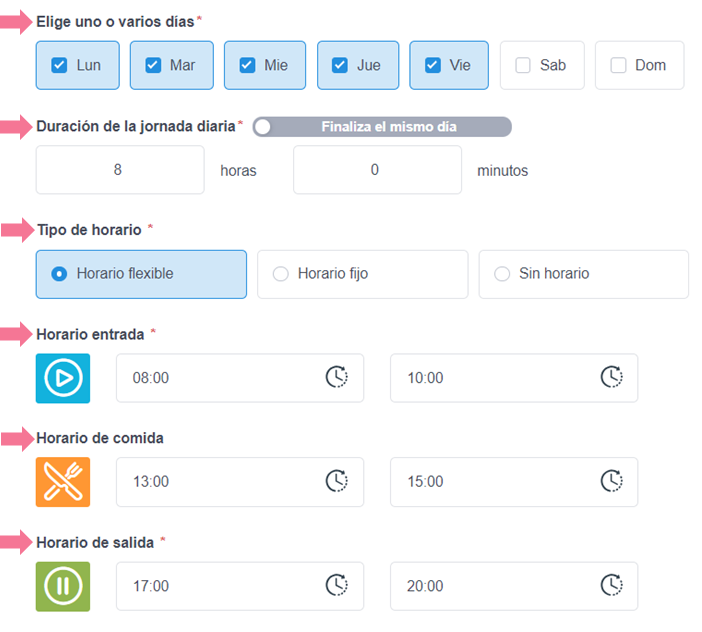Uncheck the Mie day checkbox
The image size is (702, 632).
[x=247, y=66]
